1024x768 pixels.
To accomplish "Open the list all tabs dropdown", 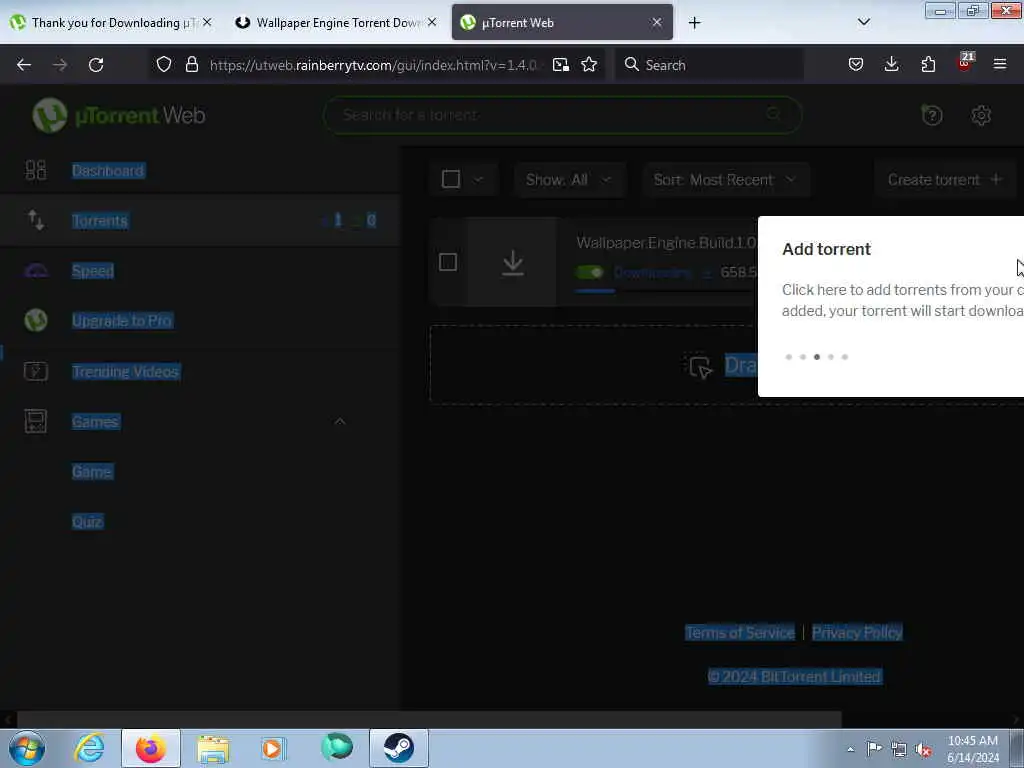I will [x=864, y=22].
